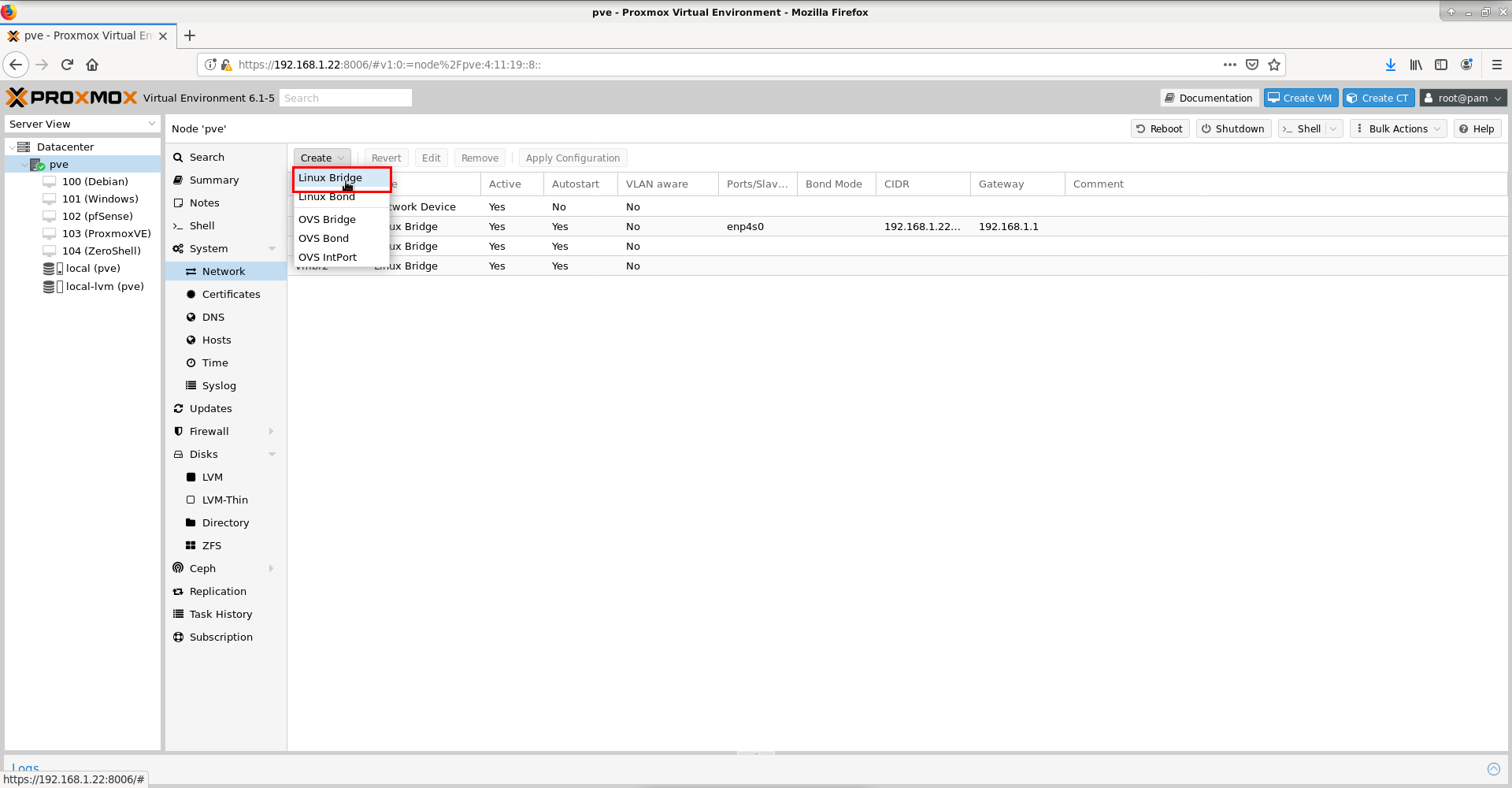This screenshot has width=1512, height=788.
Task: Collapse the System section arrow
Action: (272, 249)
